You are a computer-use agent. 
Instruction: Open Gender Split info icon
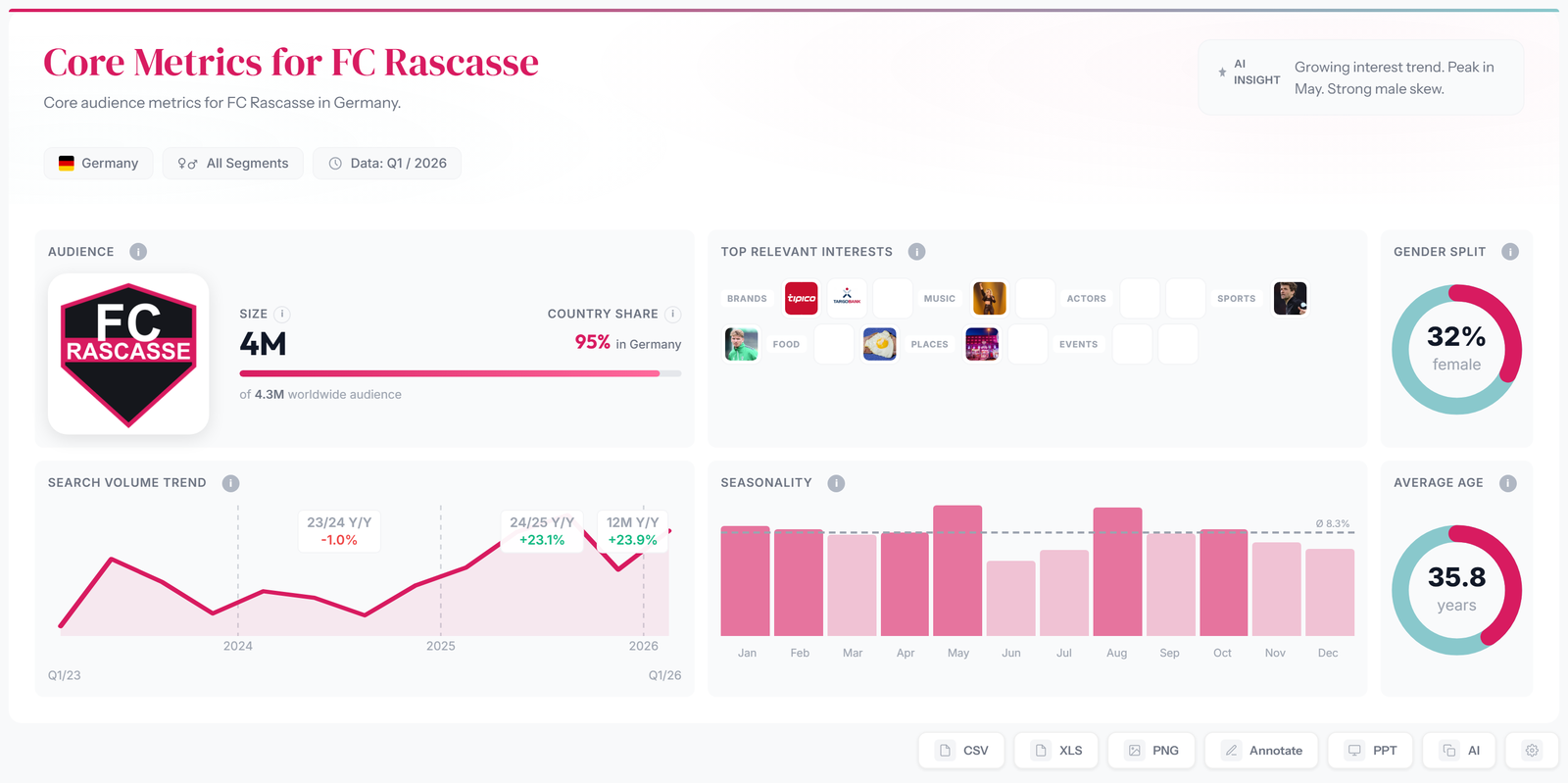tap(1510, 252)
